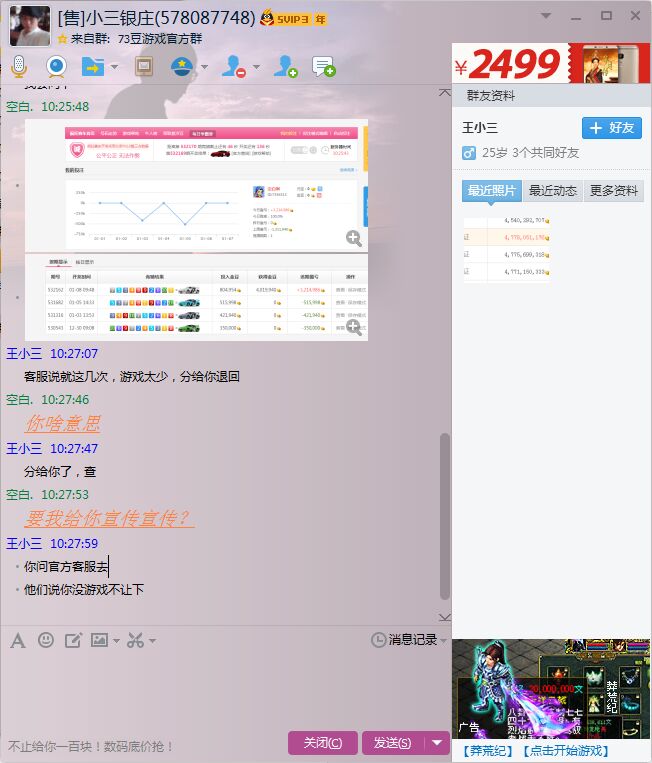Image resolution: width=652 pixels, height=763 pixels.
Task: Open the send file folder icon
Action: [92, 66]
